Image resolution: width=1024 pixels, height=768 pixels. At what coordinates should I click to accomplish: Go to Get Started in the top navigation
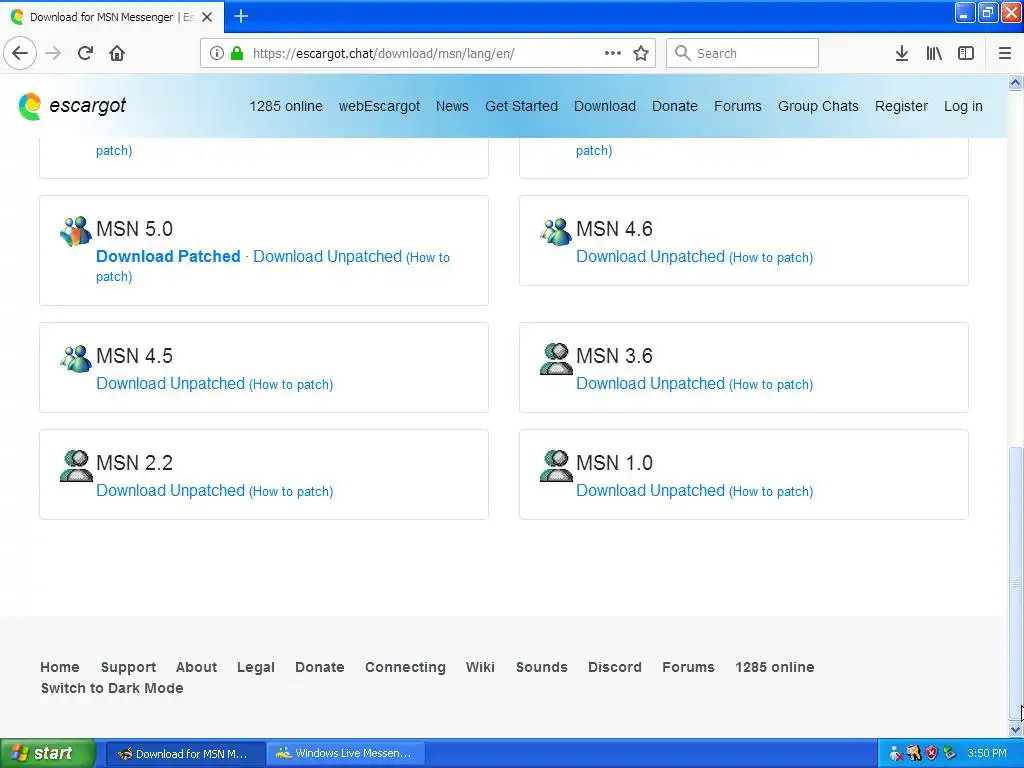pos(521,106)
